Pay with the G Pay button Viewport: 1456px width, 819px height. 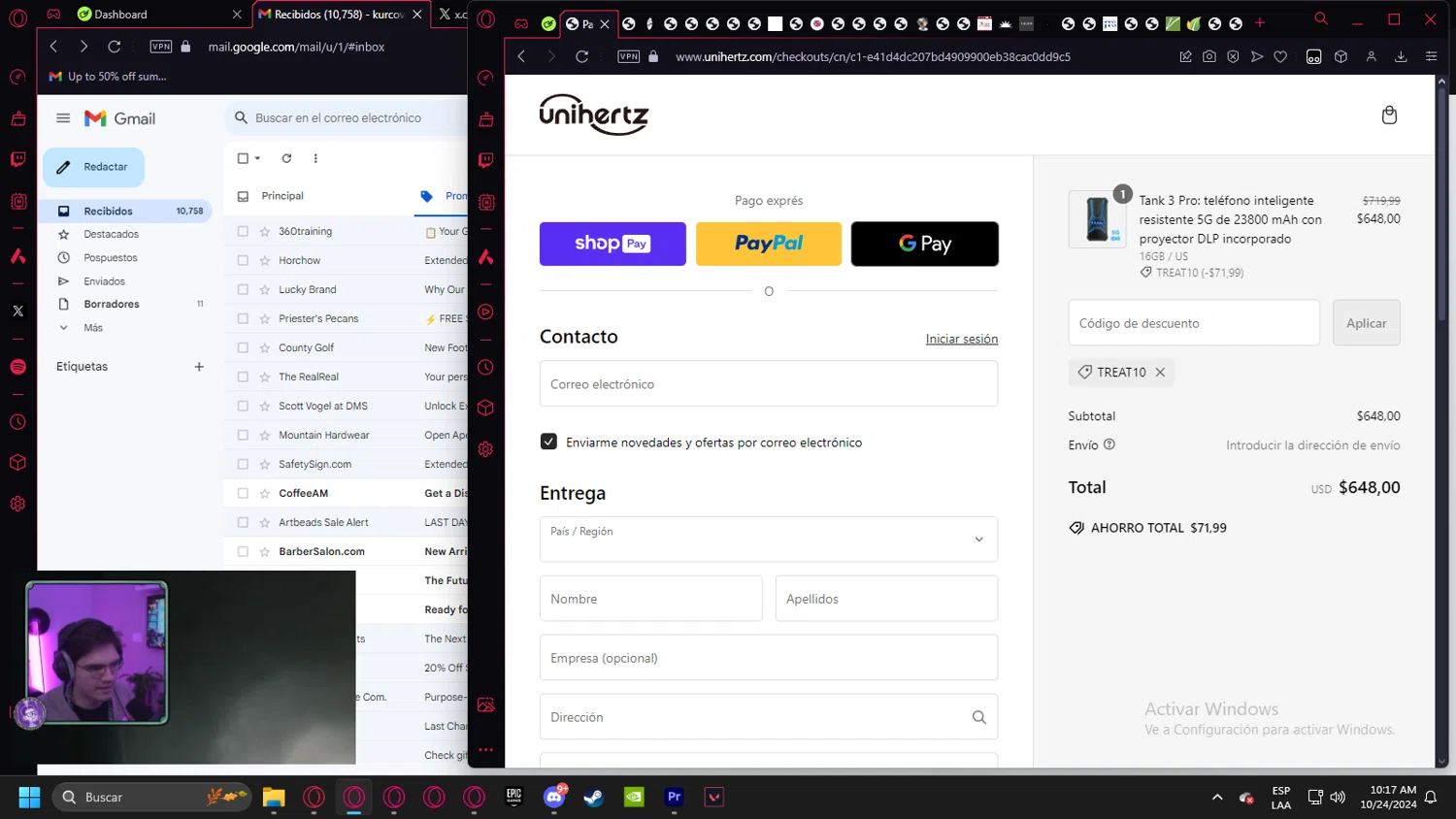point(925,244)
